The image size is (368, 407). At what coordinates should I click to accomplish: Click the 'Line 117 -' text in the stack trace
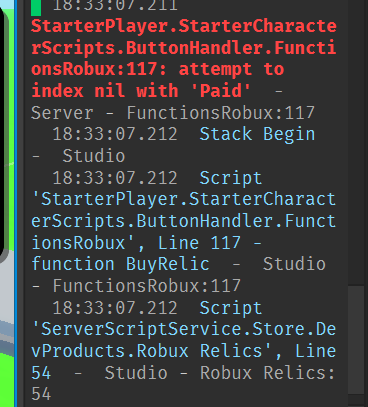[209, 243]
